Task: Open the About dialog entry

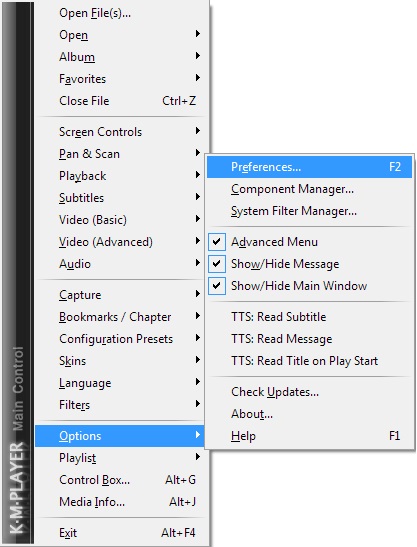Action: (309, 414)
